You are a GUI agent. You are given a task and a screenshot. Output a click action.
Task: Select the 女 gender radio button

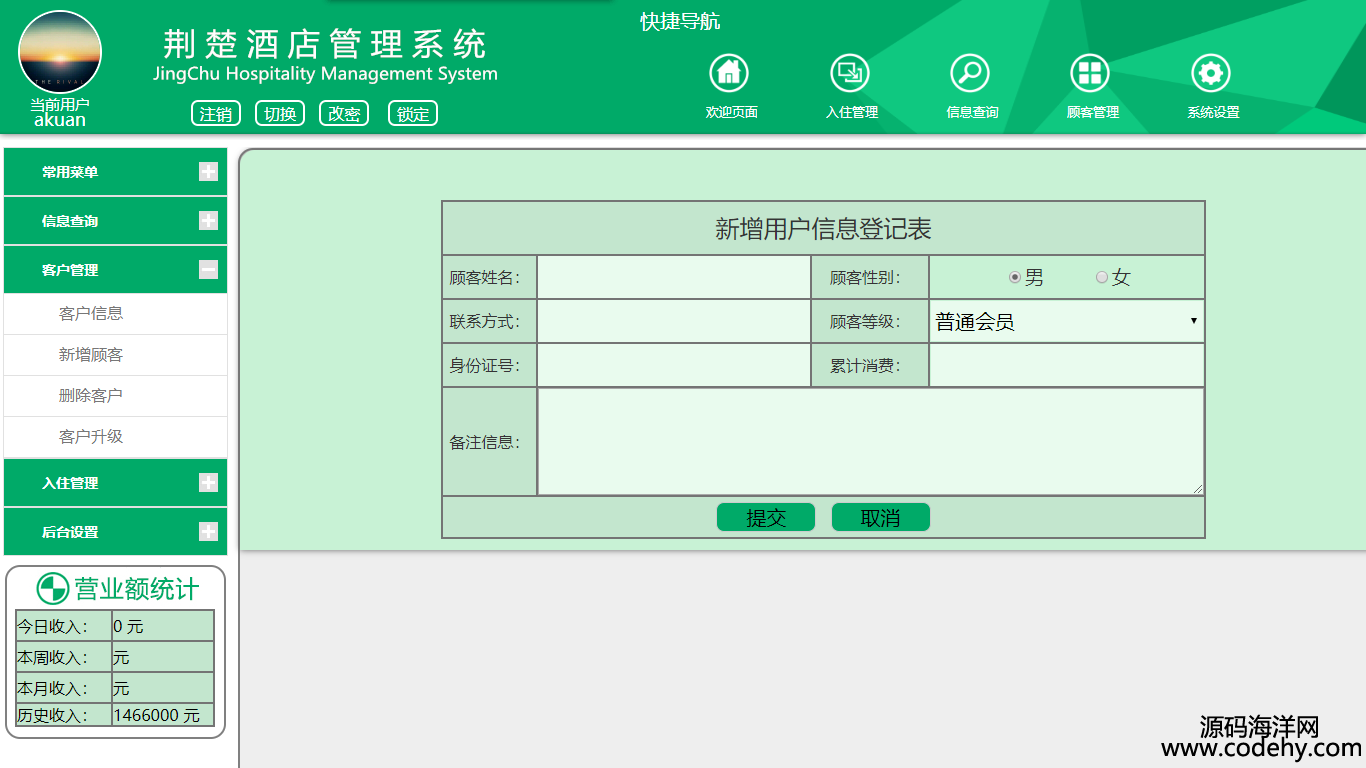1102,277
